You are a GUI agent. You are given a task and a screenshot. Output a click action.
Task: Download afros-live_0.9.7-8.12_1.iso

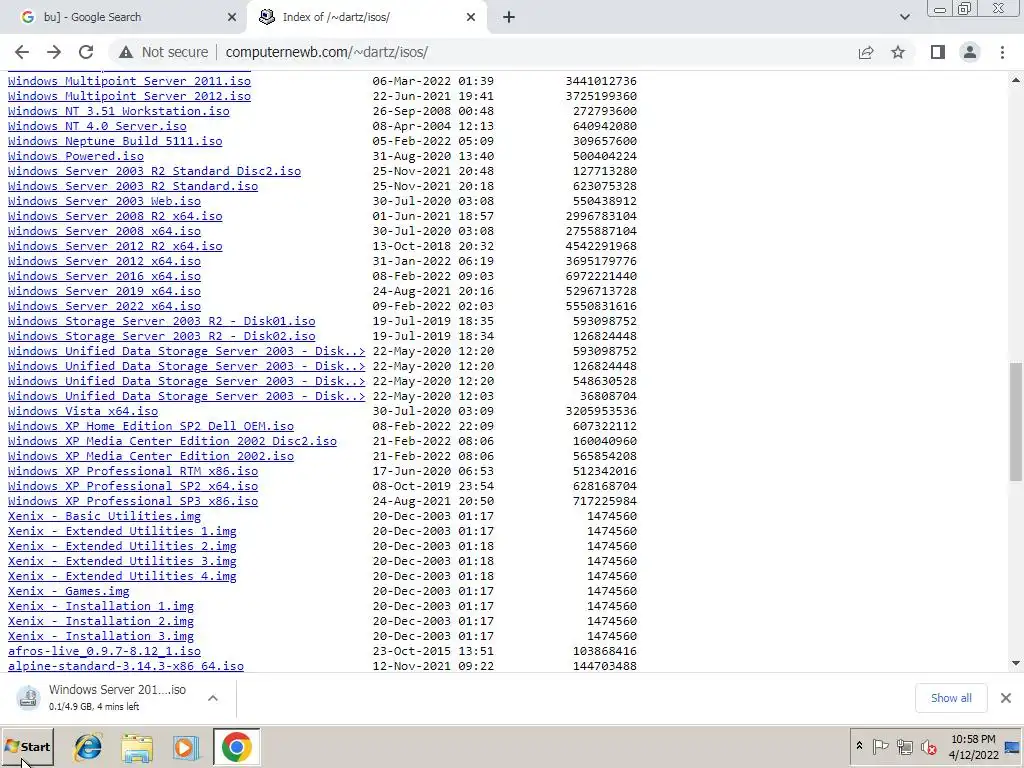pos(104,652)
